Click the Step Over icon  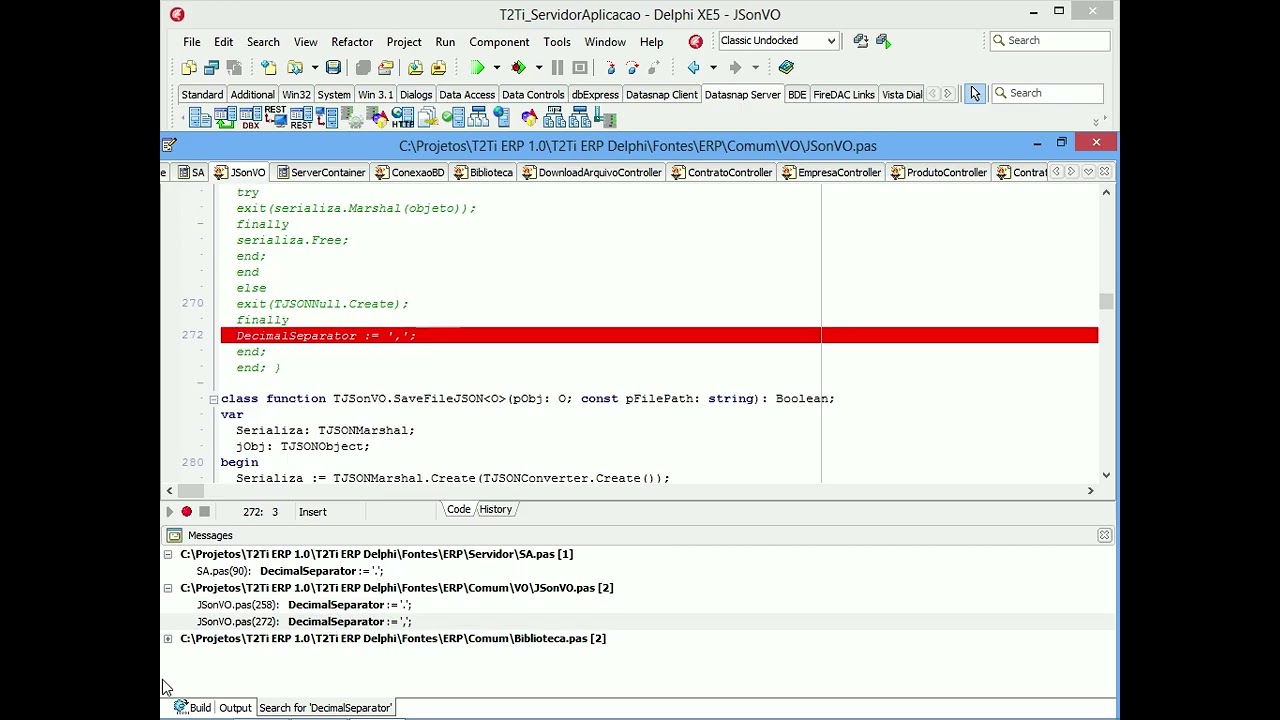click(x=632, y=67)
